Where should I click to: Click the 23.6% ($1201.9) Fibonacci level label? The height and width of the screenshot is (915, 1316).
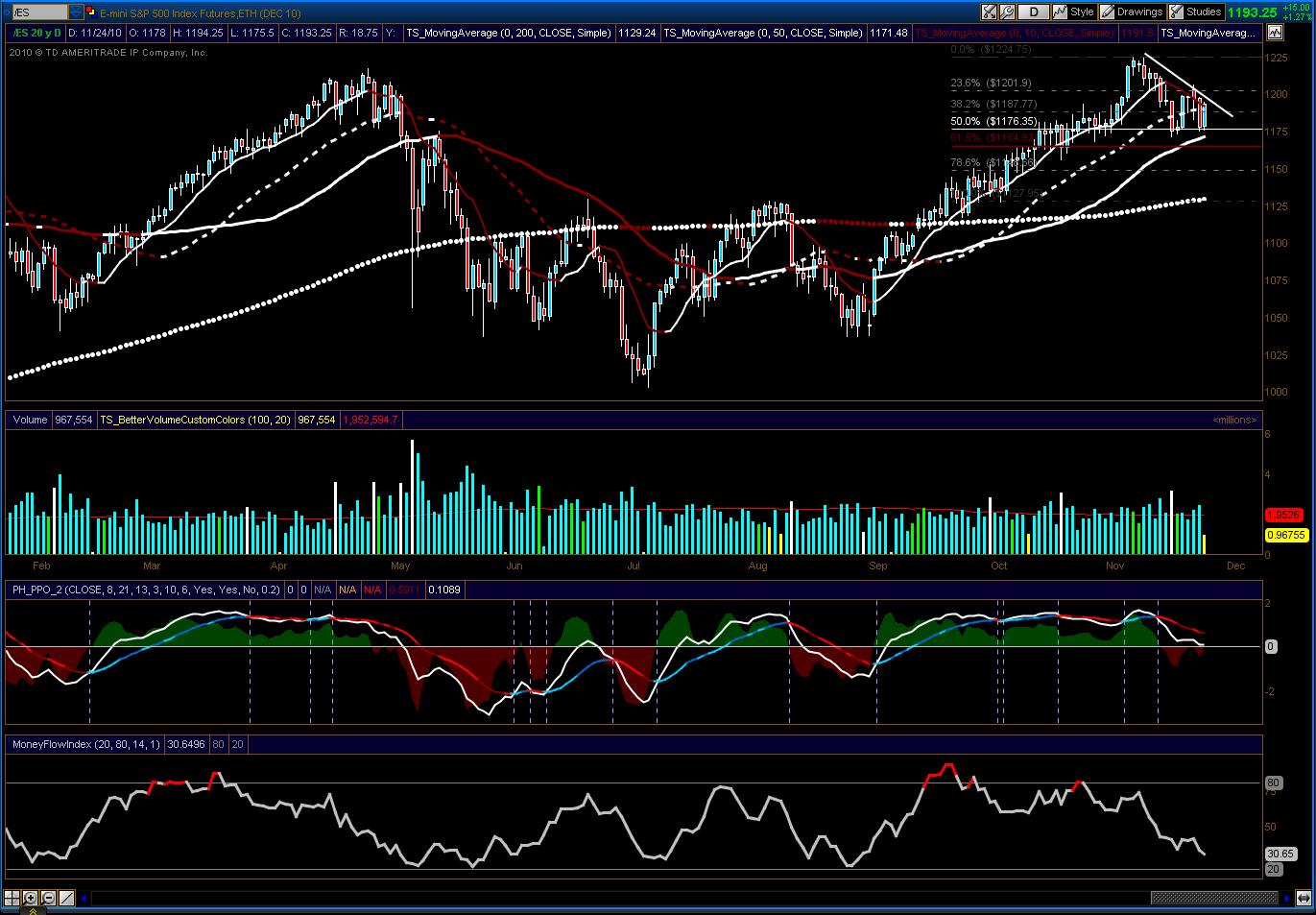coord(991,84)
